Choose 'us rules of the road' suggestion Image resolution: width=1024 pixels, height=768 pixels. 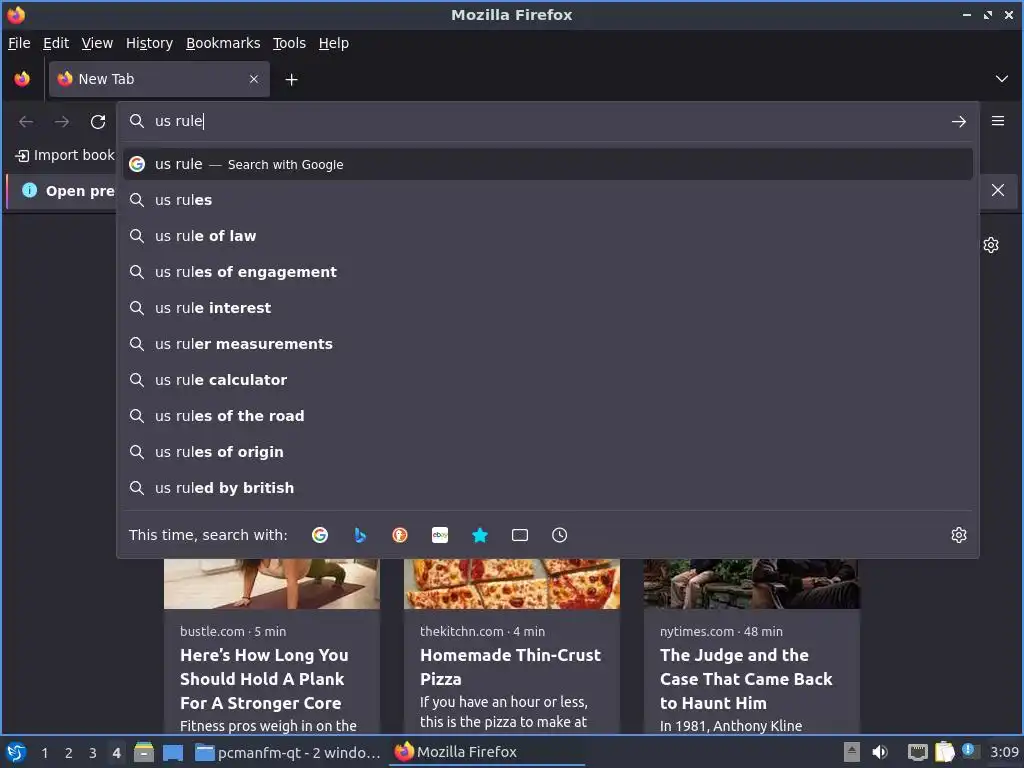point(547,415)
